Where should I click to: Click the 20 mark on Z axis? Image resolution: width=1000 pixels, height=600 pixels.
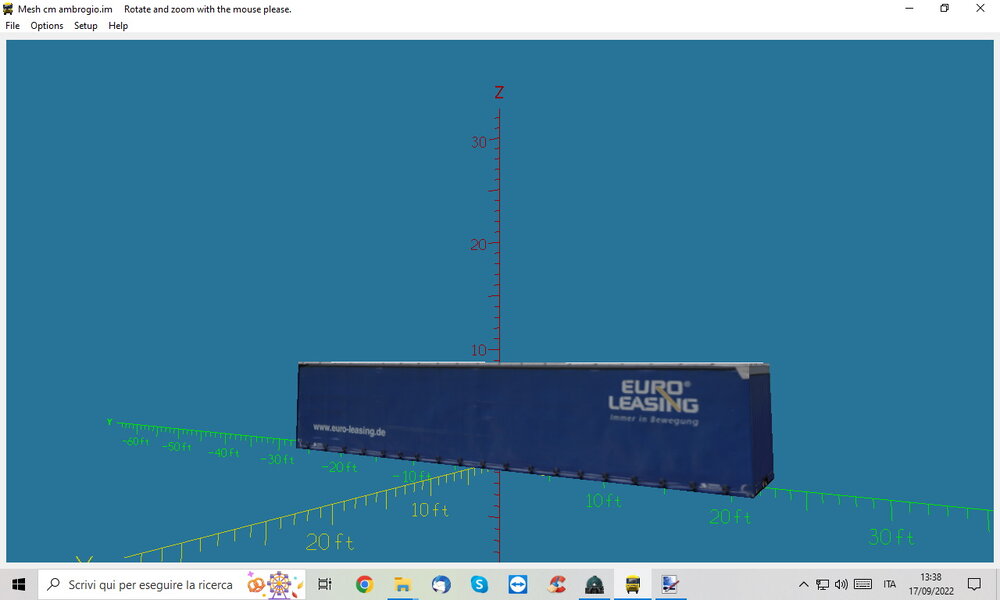(x=478, y=245)
